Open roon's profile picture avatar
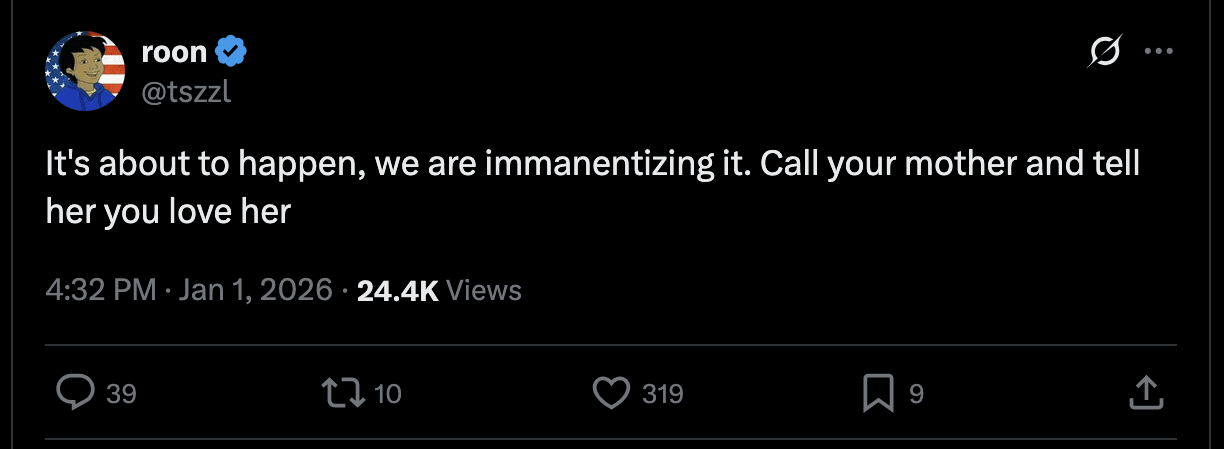Screen dimensions: 1224x449 (85, 71)
